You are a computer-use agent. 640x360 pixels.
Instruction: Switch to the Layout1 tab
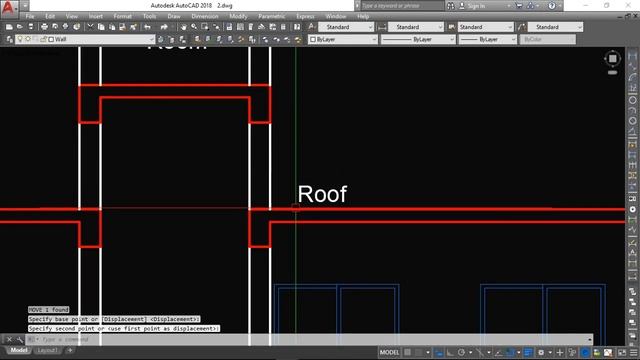tap(47, 350)
